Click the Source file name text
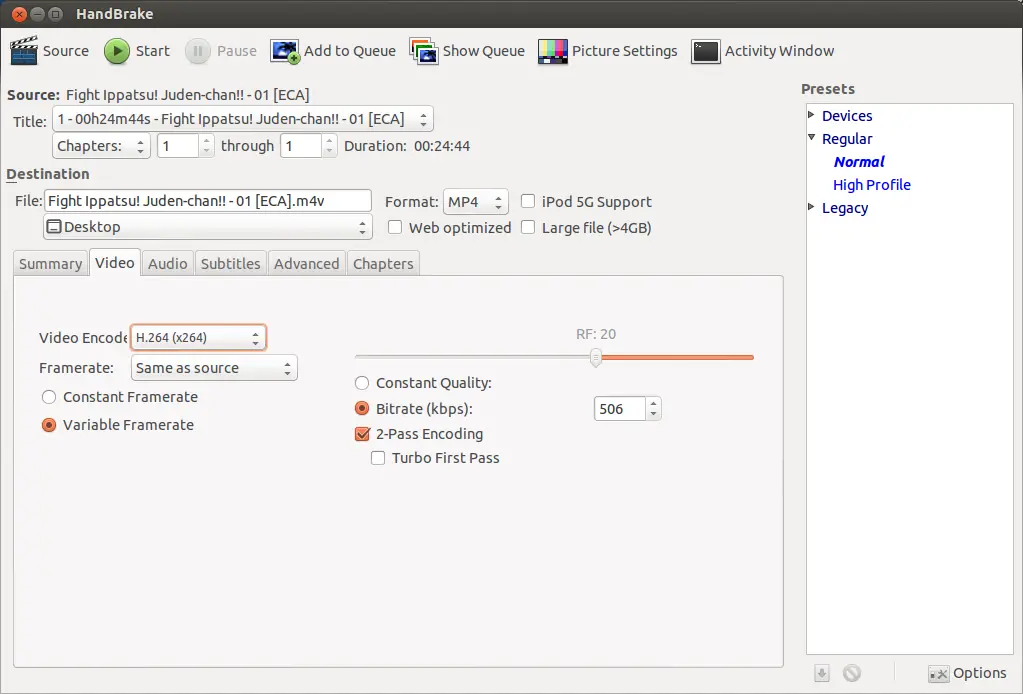Image resolution: width=1023 pixels, height=694 pixels. pyautogui.click(x=187, y=95)
